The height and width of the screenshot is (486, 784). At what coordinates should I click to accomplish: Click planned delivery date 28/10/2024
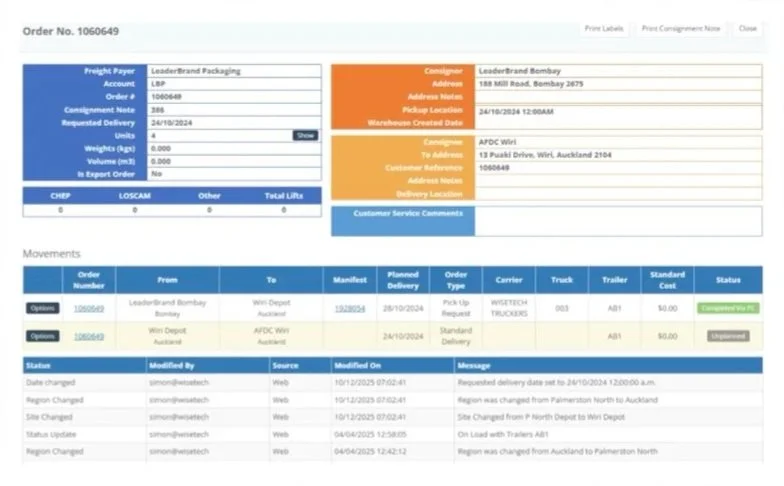tap(403, 308)
